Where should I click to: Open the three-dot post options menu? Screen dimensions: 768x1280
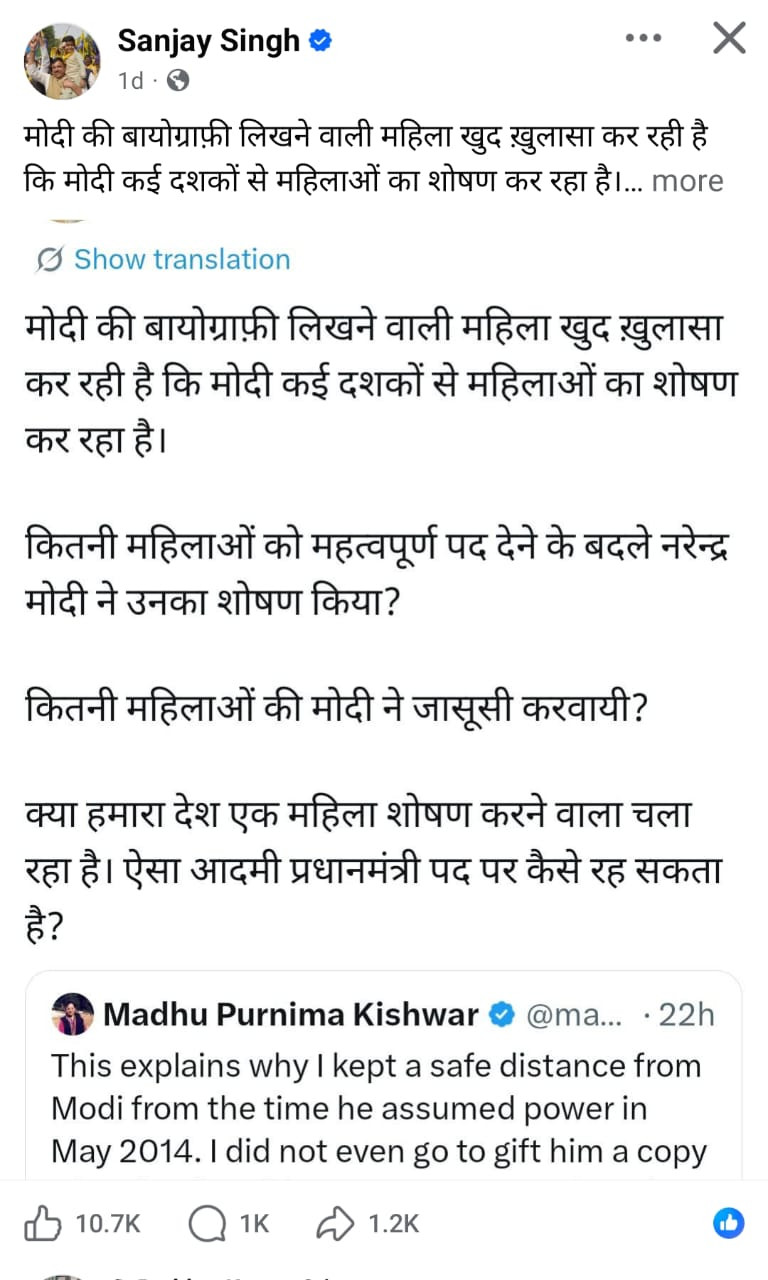644,38
